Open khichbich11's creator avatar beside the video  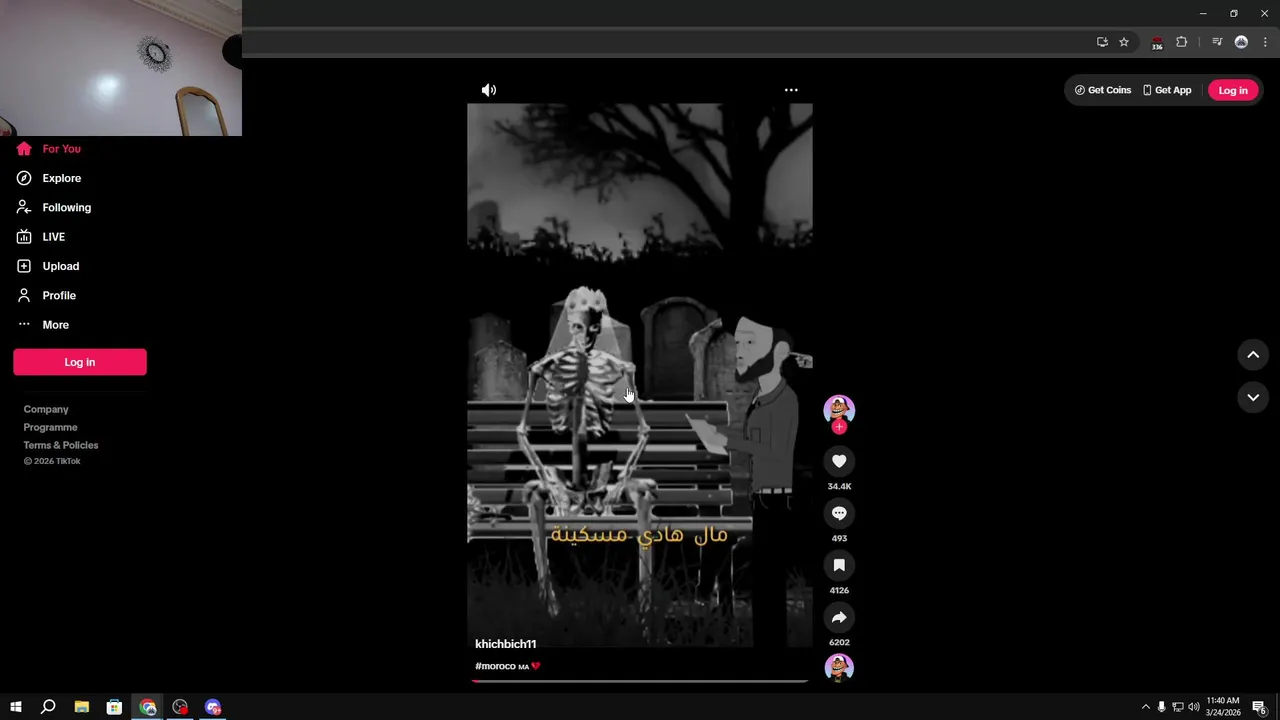tap(839, 409)
